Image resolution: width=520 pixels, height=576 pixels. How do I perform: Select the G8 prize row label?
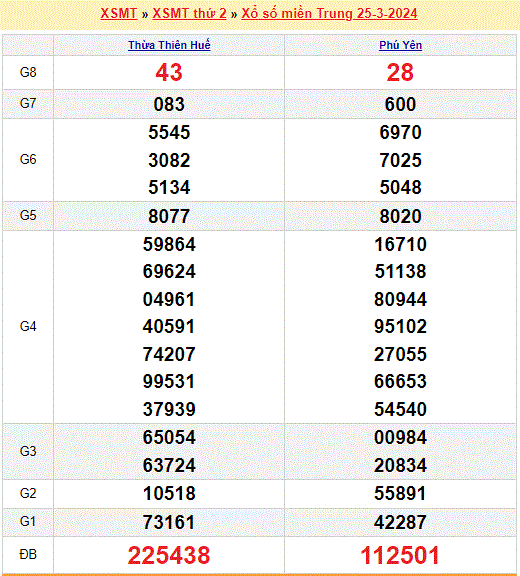[28, 72]
